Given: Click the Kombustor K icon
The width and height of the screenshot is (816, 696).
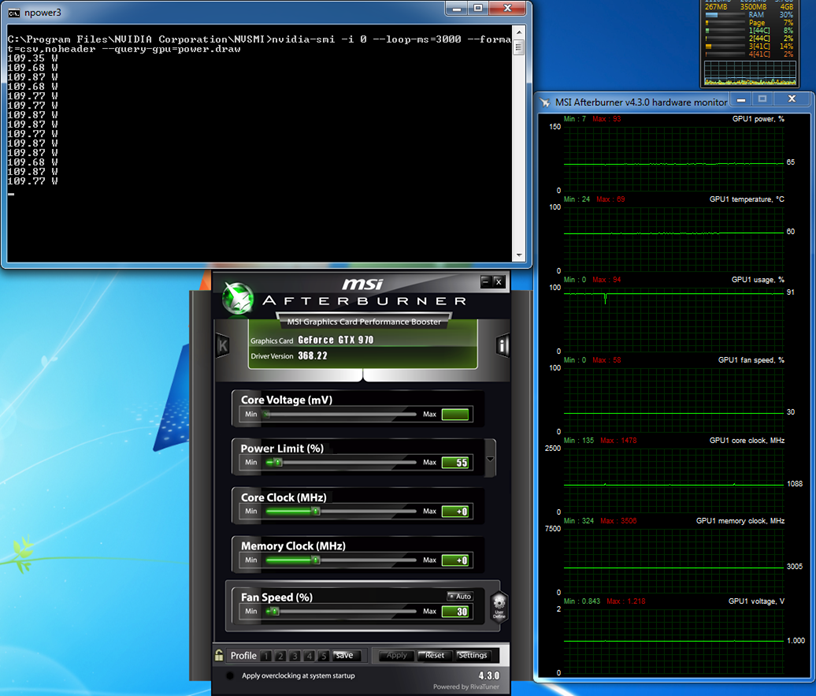Looking at the screenshot, I should 222,346.
